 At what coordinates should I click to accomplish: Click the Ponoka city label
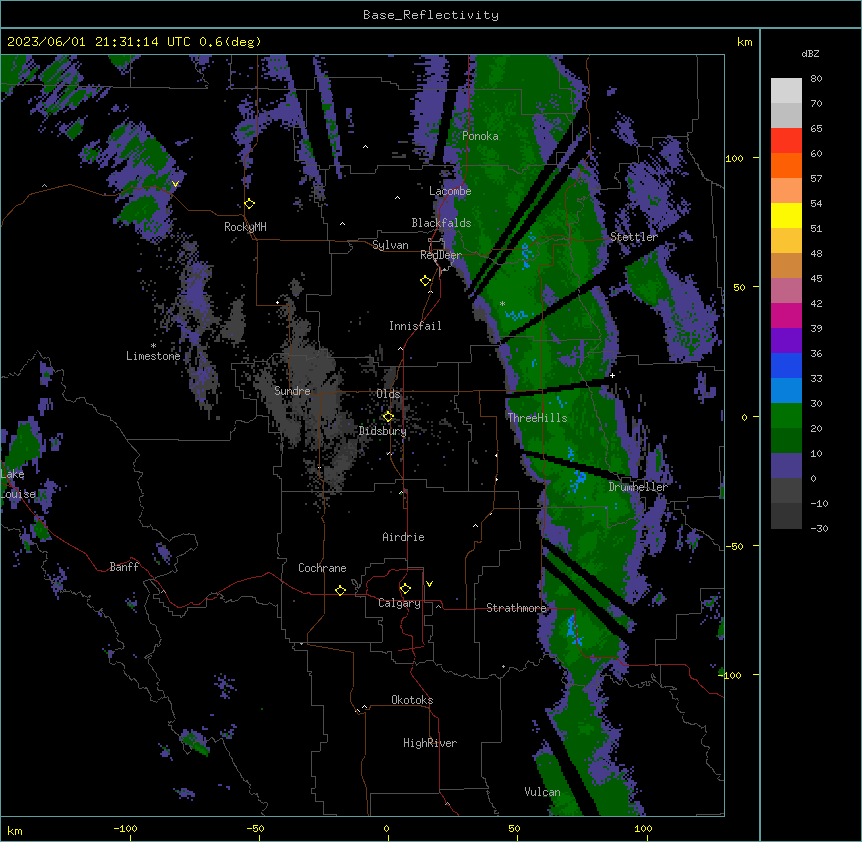click(480, 136)
